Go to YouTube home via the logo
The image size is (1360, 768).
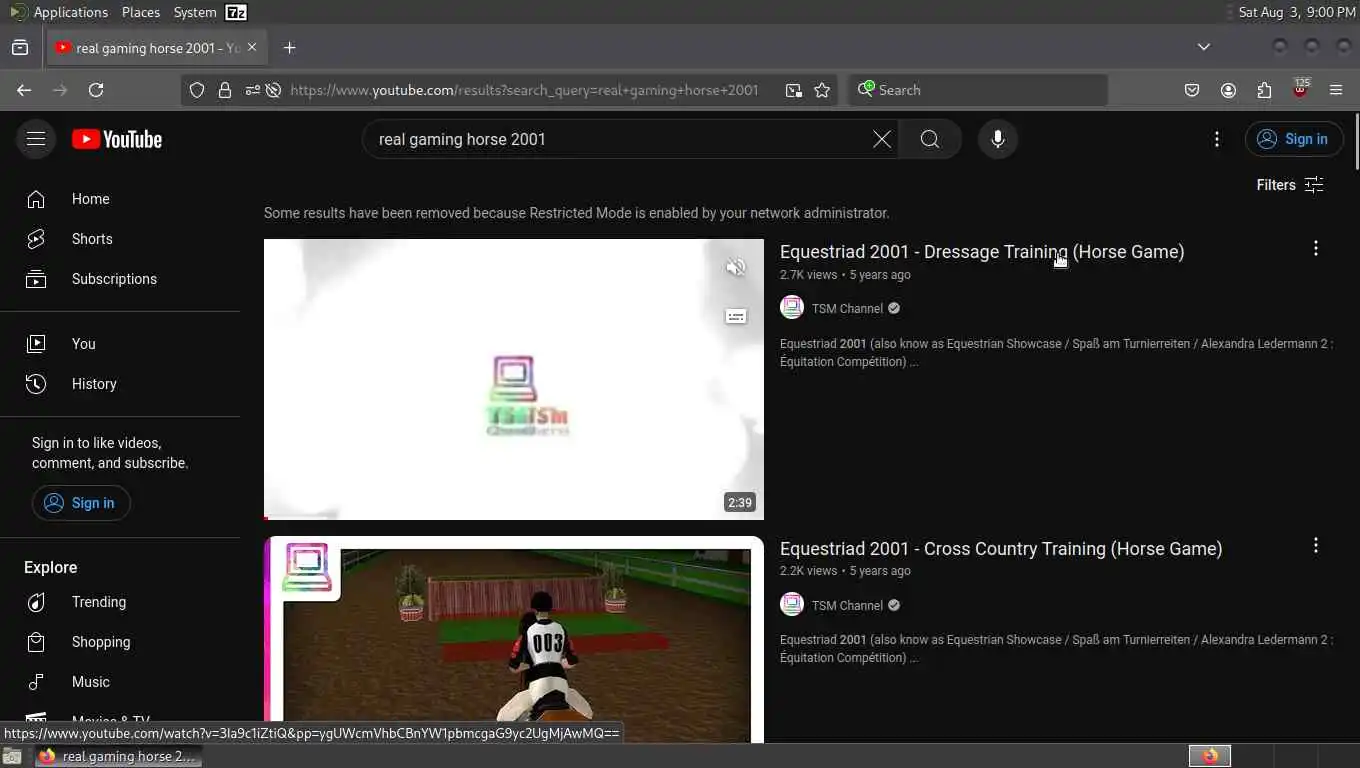point(117,139)
